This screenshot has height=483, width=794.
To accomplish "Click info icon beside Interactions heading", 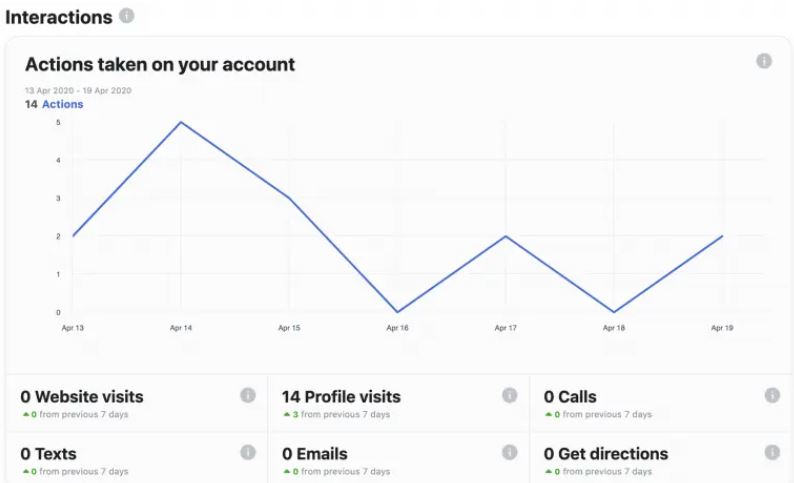I will (x=127, y=16).
